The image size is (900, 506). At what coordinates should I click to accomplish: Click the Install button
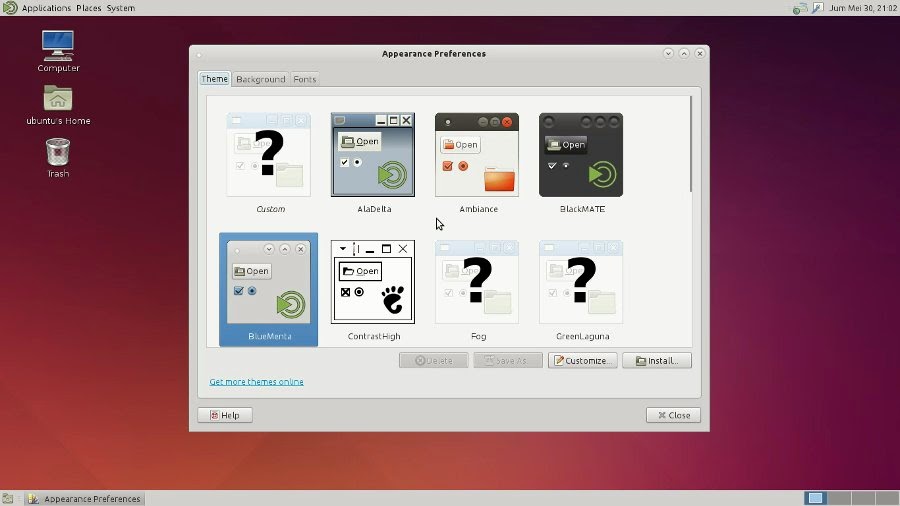657,360
